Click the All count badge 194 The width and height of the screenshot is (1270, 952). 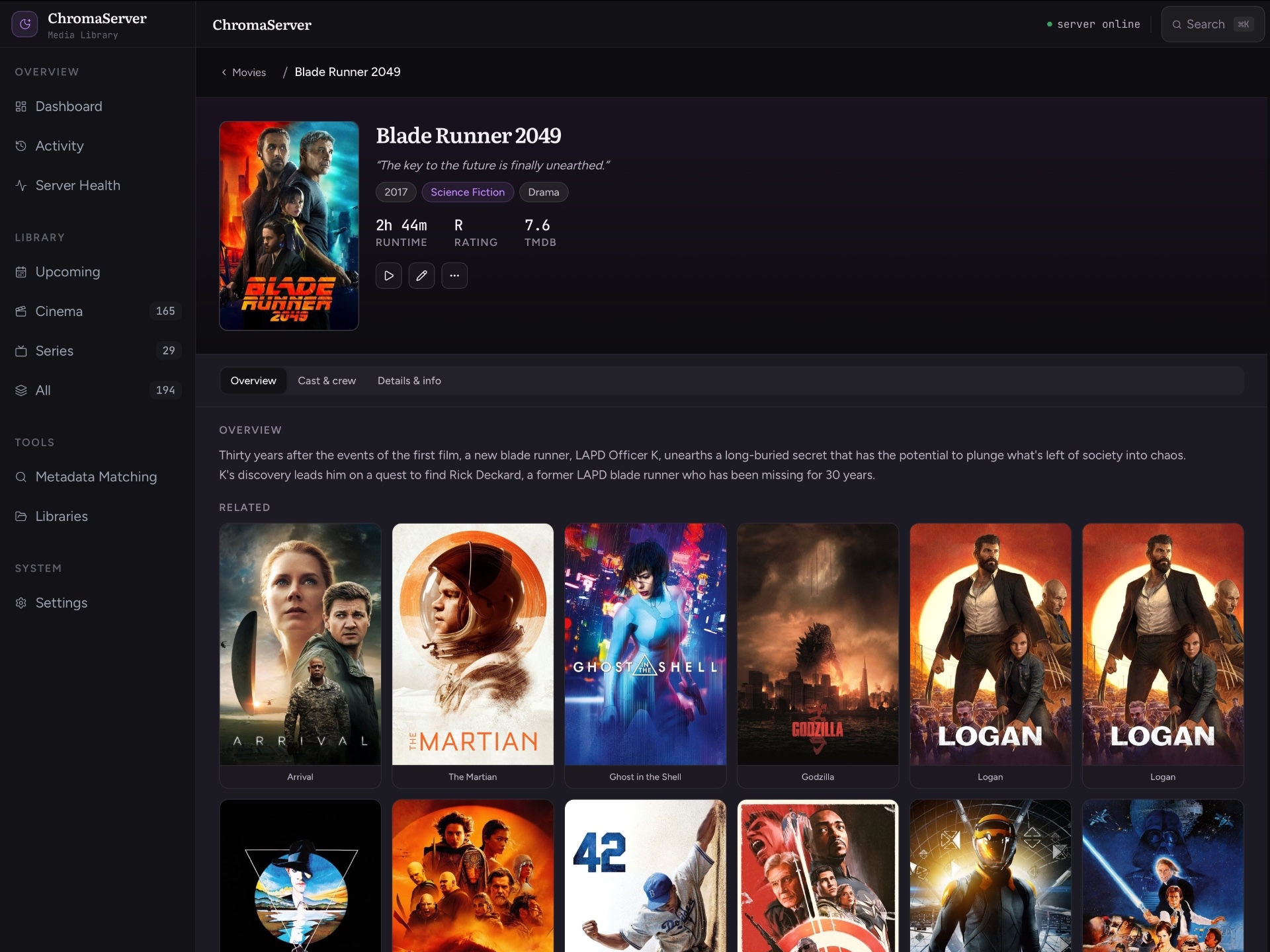tap(165, 390)
